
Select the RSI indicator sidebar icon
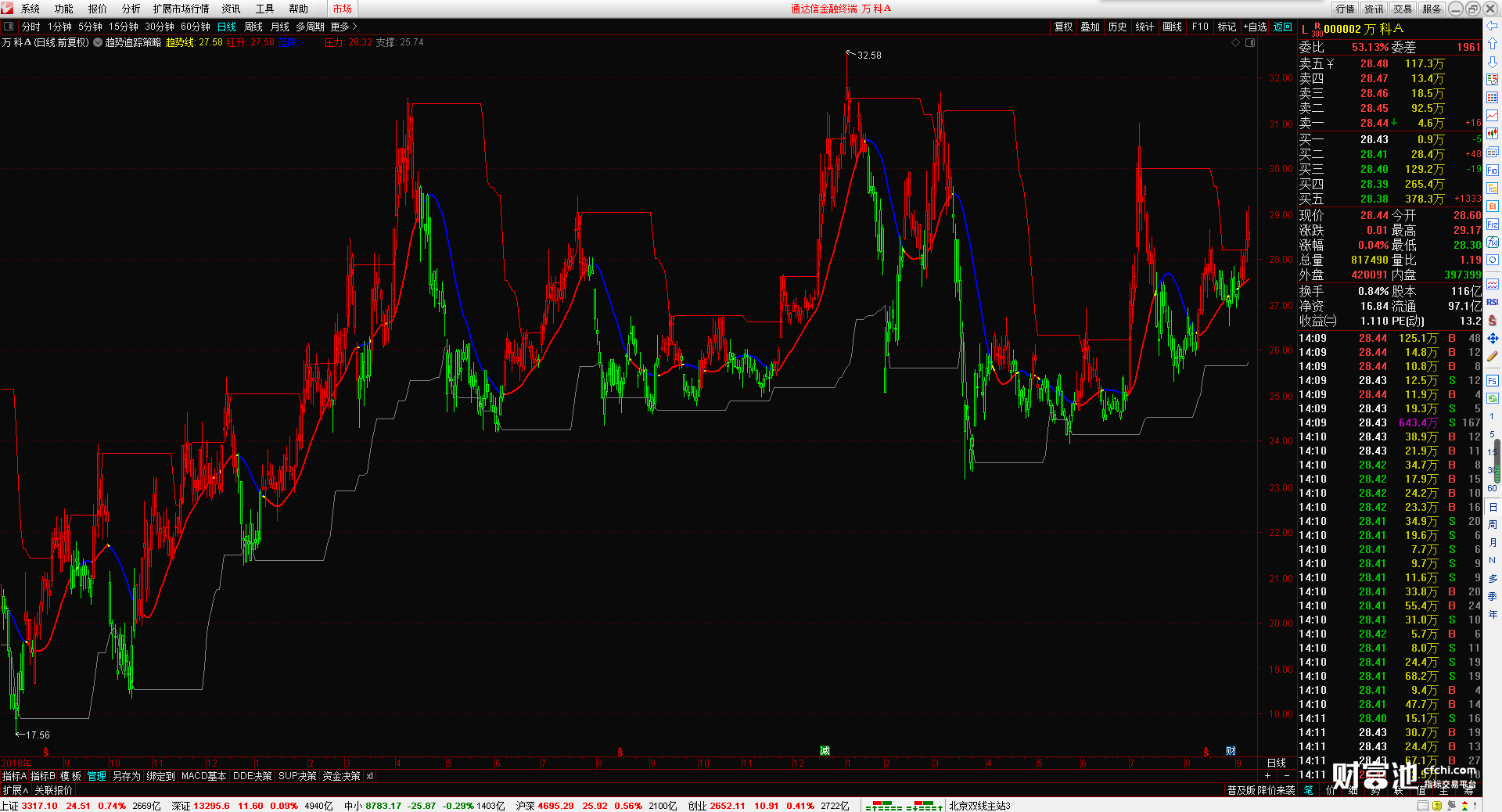click(1493, 302)
